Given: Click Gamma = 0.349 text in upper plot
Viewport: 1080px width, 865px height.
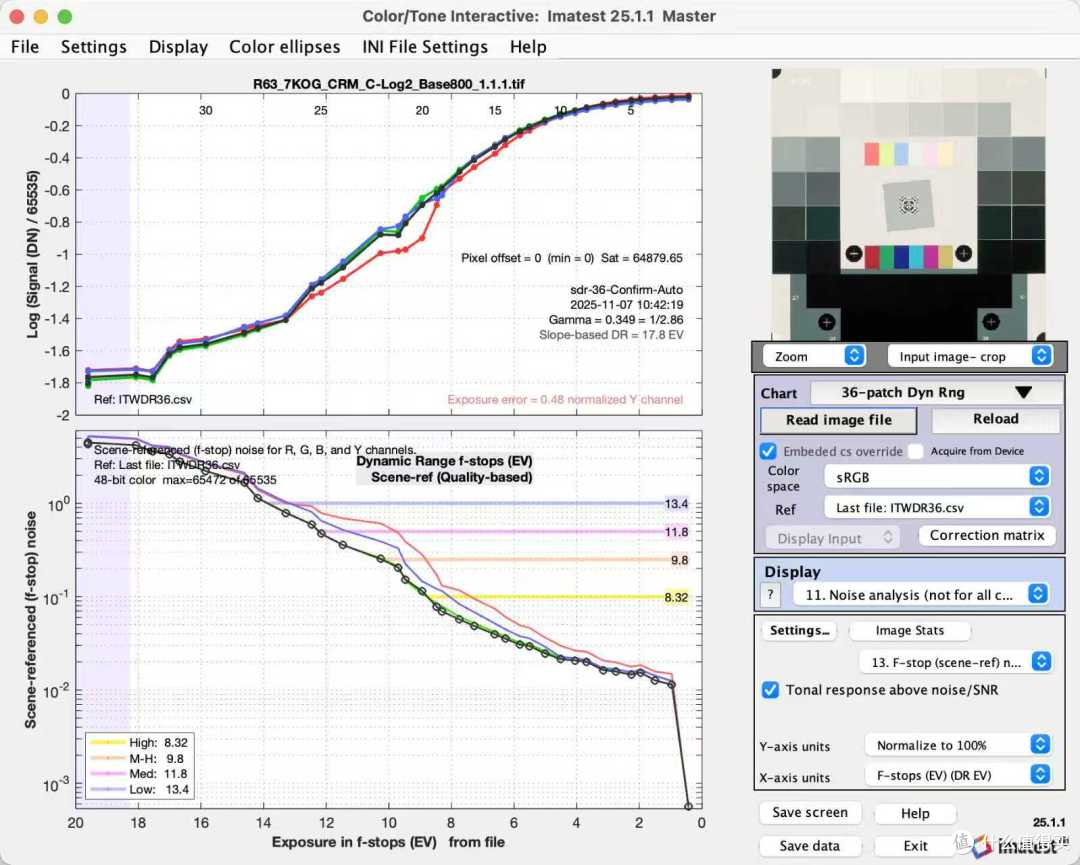Looking at the screenshot, I should point(616,320).
